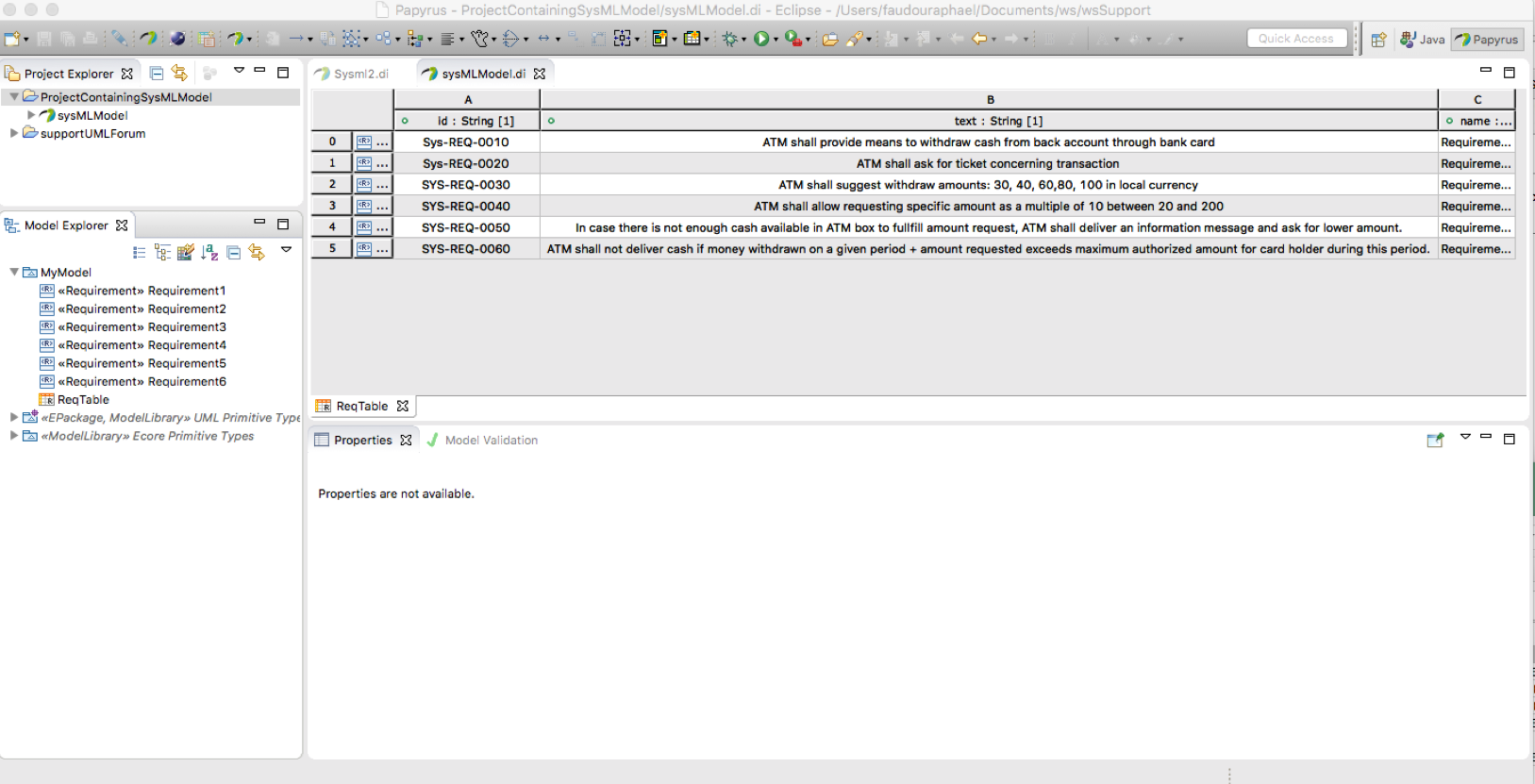Switch to the Sysml2.di editor tab
This screenshot has height=784, width=1535.
click(352, 74)
